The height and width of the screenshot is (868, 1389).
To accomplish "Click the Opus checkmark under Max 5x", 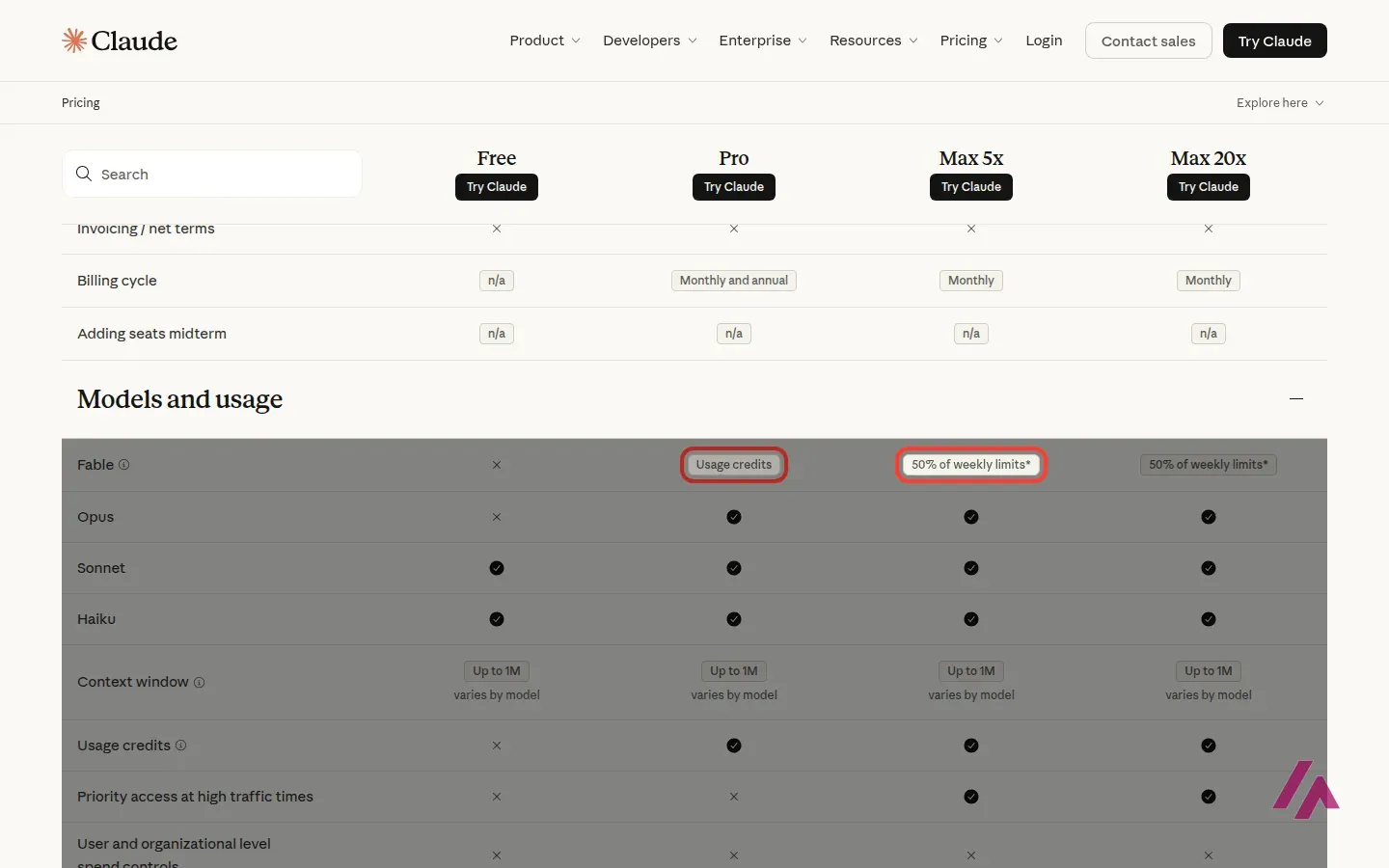I will coord(971,517).
